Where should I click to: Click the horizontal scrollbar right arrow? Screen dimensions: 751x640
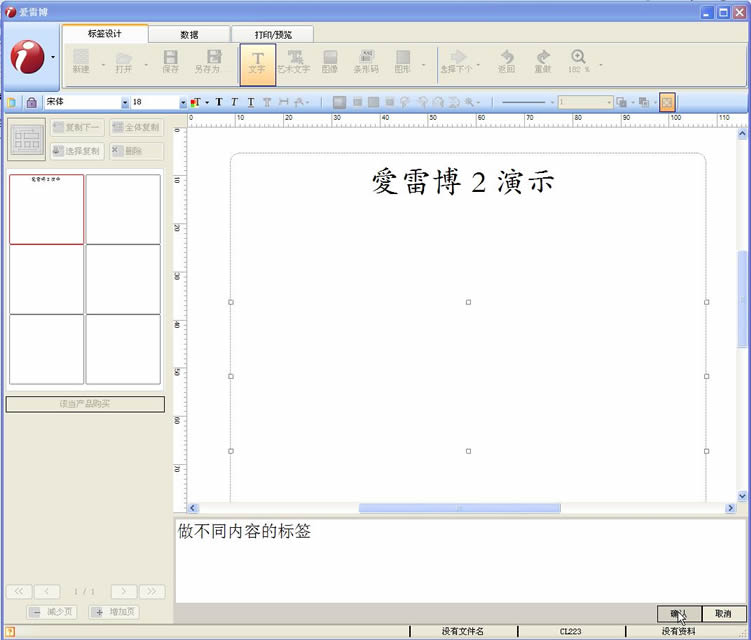point(730,508)
